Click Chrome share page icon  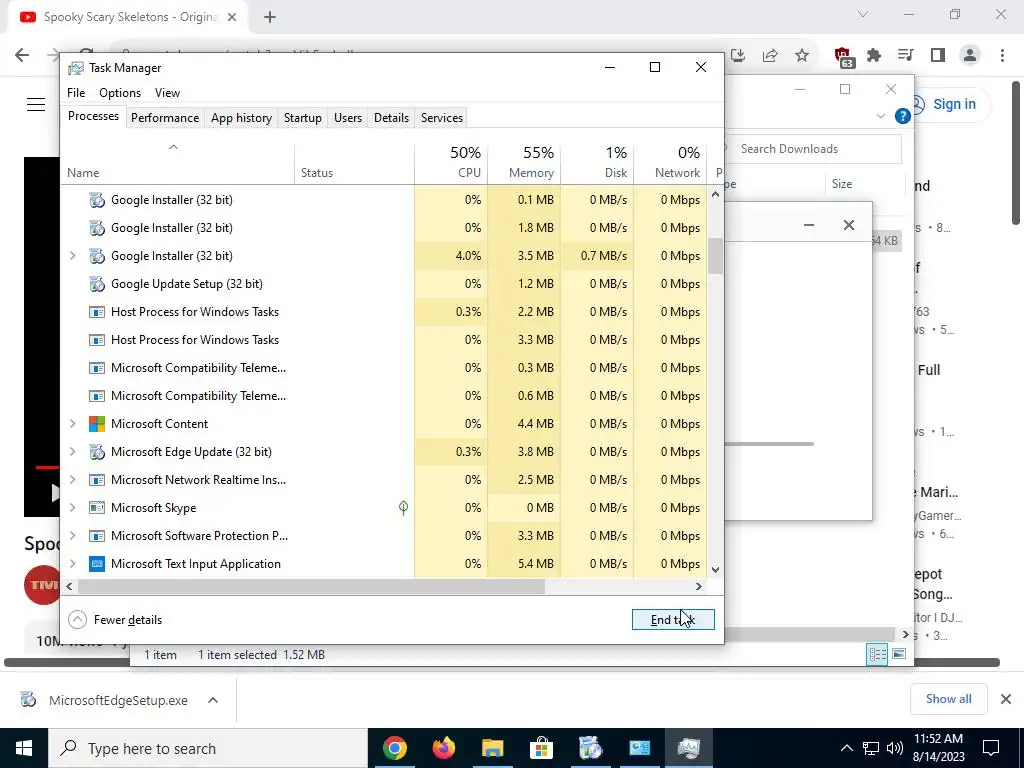[x=770, y=56]
